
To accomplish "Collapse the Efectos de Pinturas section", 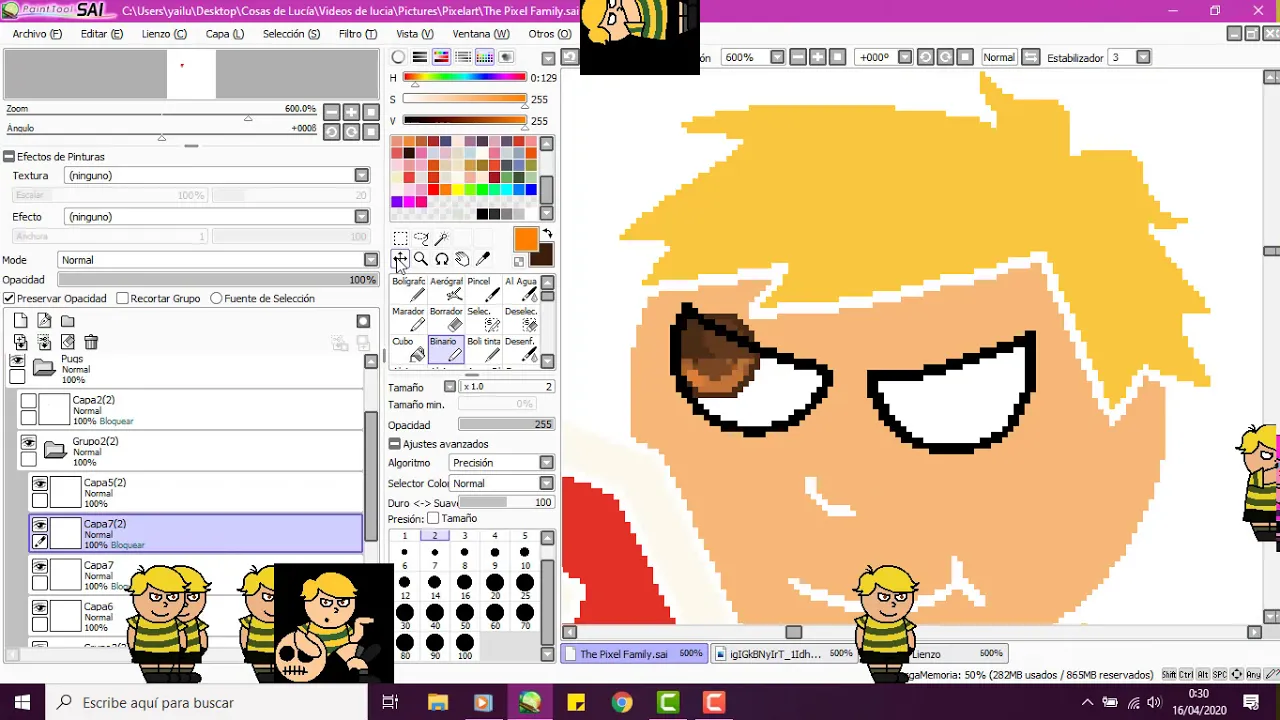I will coord(9,157).
